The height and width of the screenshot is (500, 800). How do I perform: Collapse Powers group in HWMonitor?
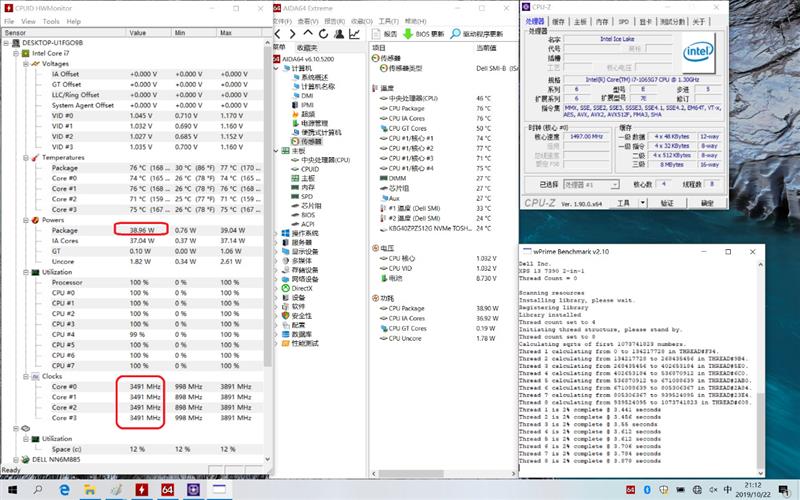pos(26,220)
